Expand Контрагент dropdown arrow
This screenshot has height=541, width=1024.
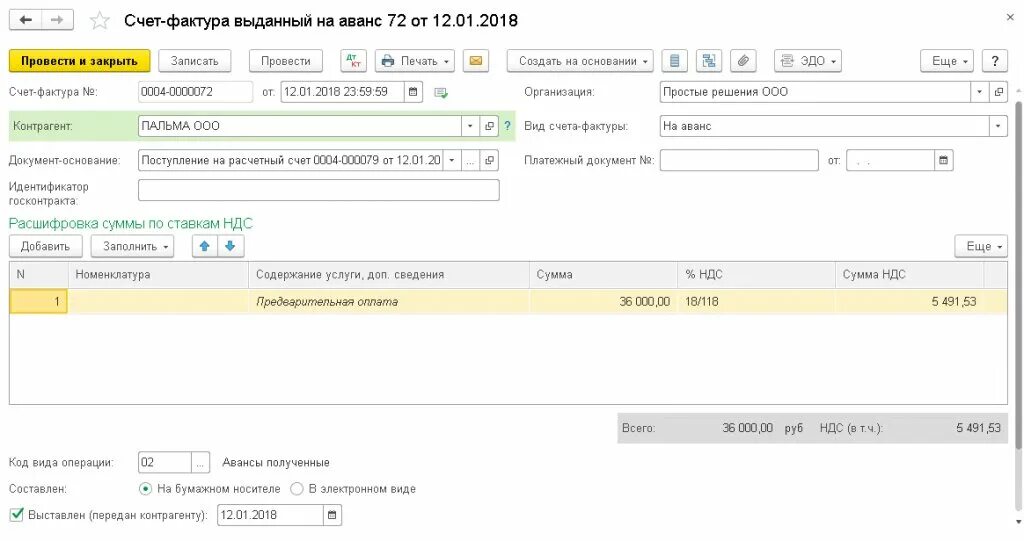click(x=470, y=126)
